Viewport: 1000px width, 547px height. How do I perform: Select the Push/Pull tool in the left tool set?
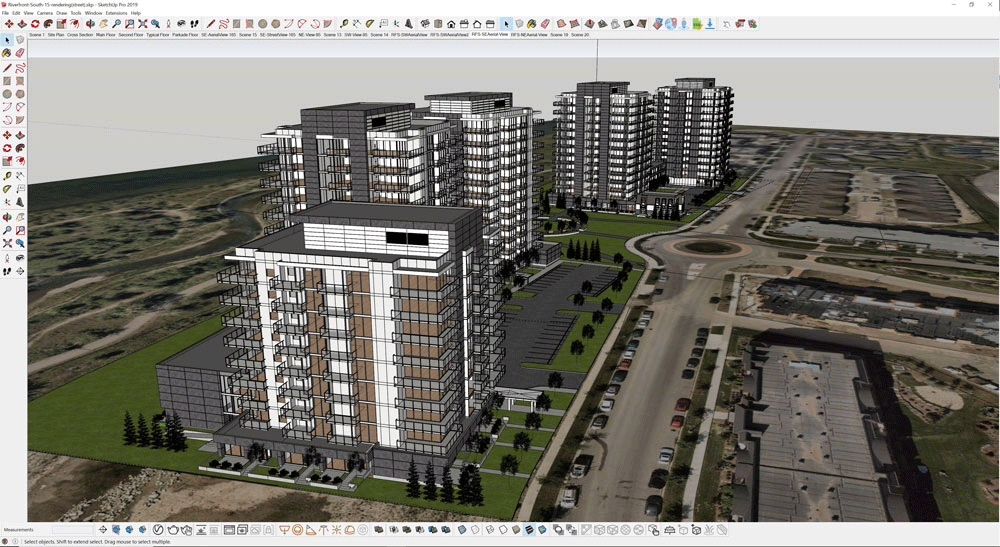pyautogui.click(x=20, y=135)
